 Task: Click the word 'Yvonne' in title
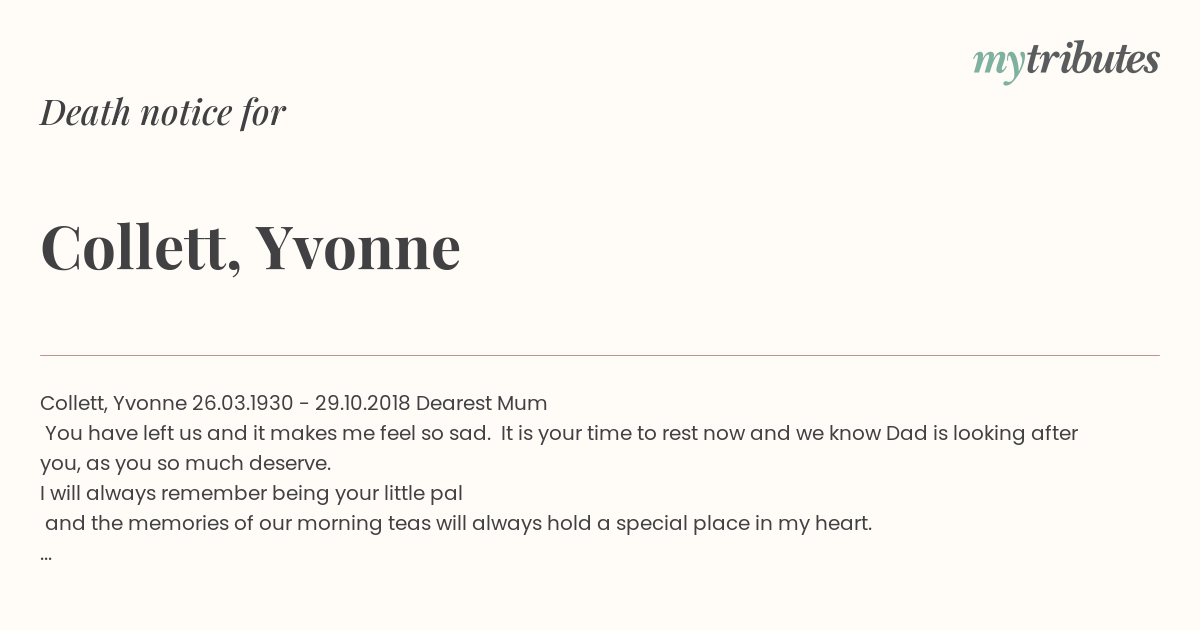tap(358, 247)
